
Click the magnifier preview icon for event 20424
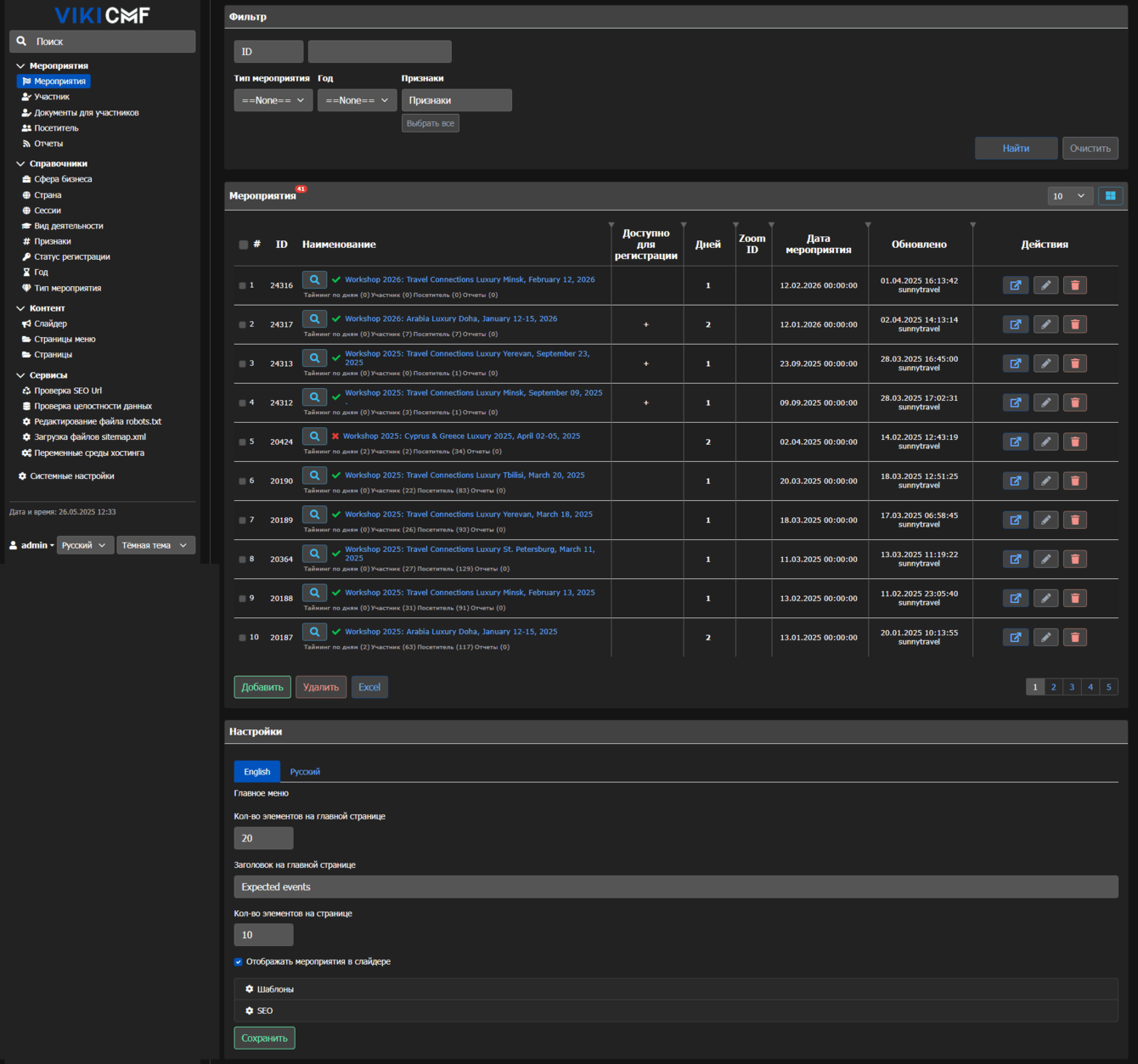[x=314, y=436]
